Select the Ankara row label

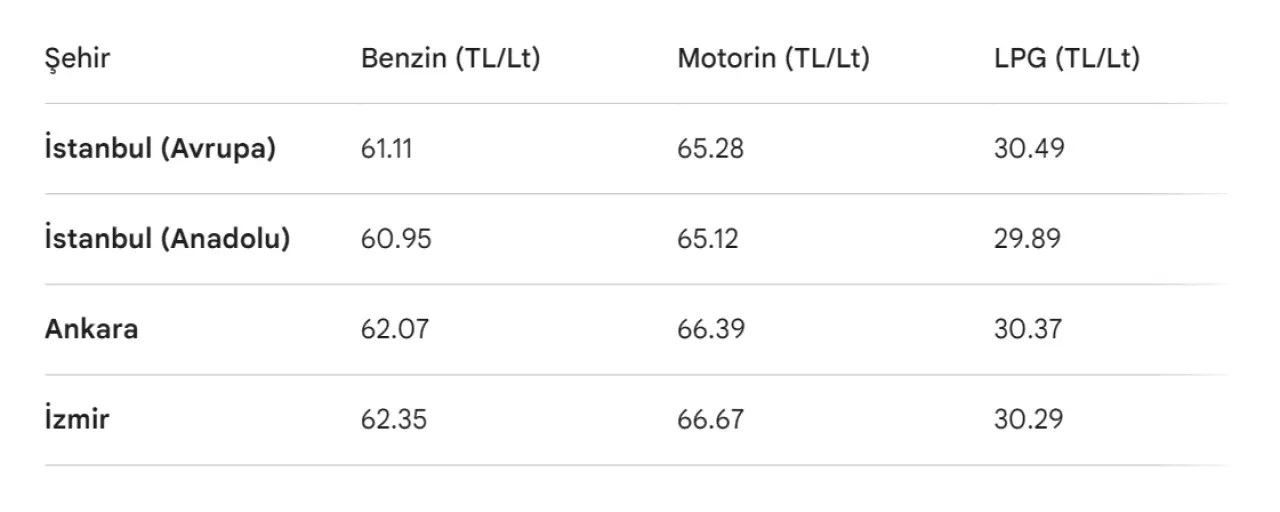pyautogui.click(x=91, y=329)
